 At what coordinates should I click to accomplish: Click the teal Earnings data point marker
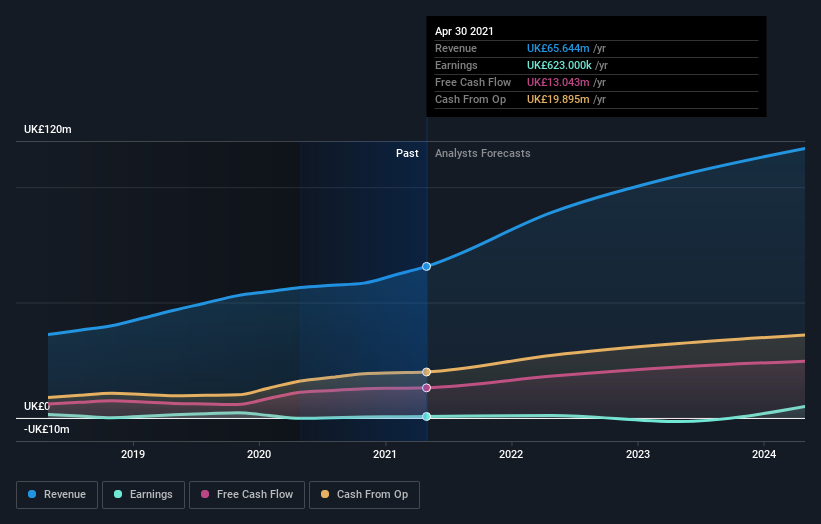[426, 417]
